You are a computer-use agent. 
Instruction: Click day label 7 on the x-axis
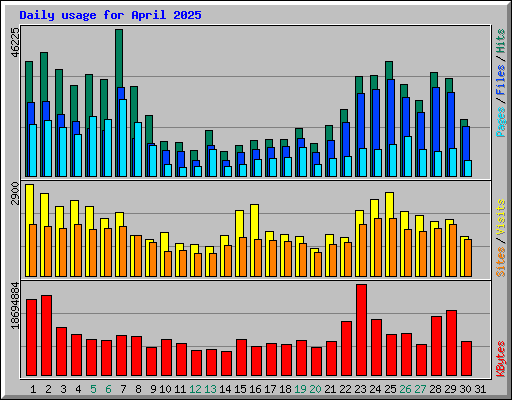point(123,389)
